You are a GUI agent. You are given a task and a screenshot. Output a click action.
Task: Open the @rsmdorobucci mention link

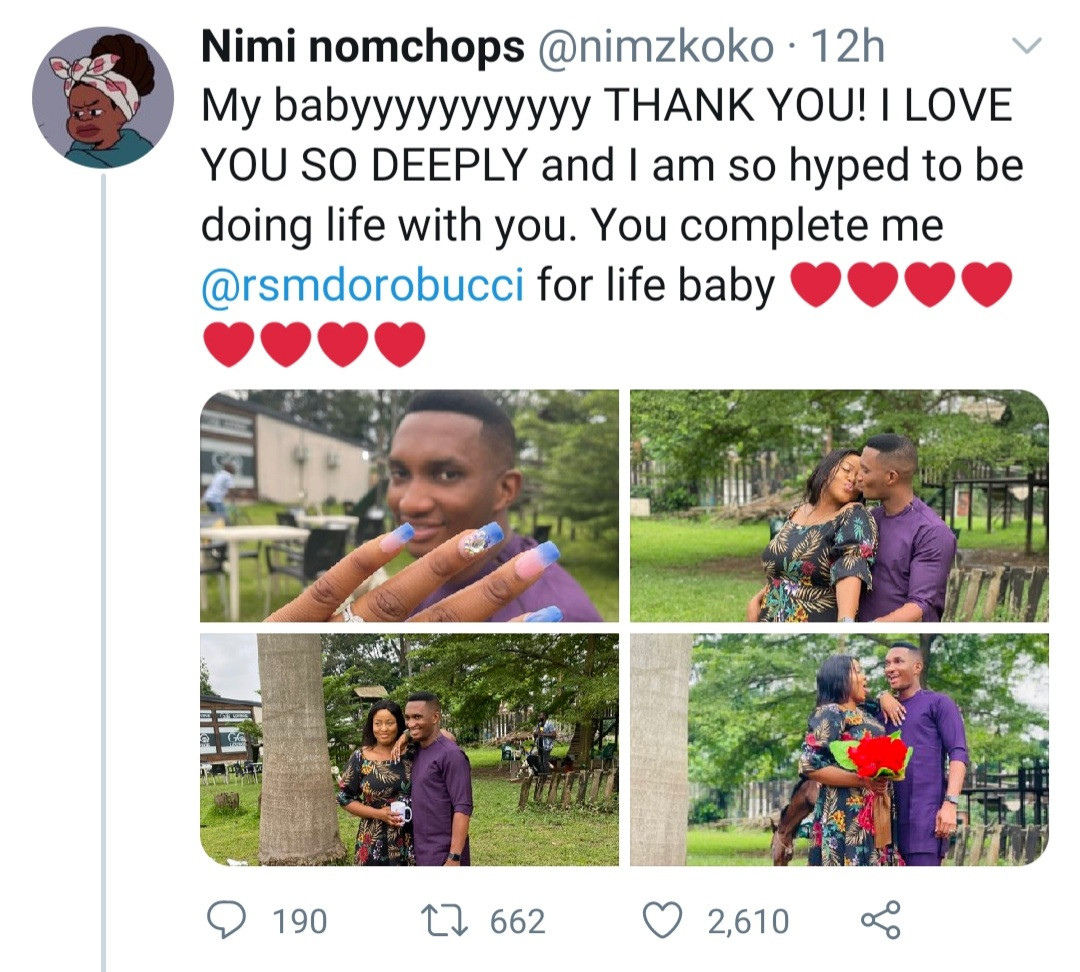point(363,285)
